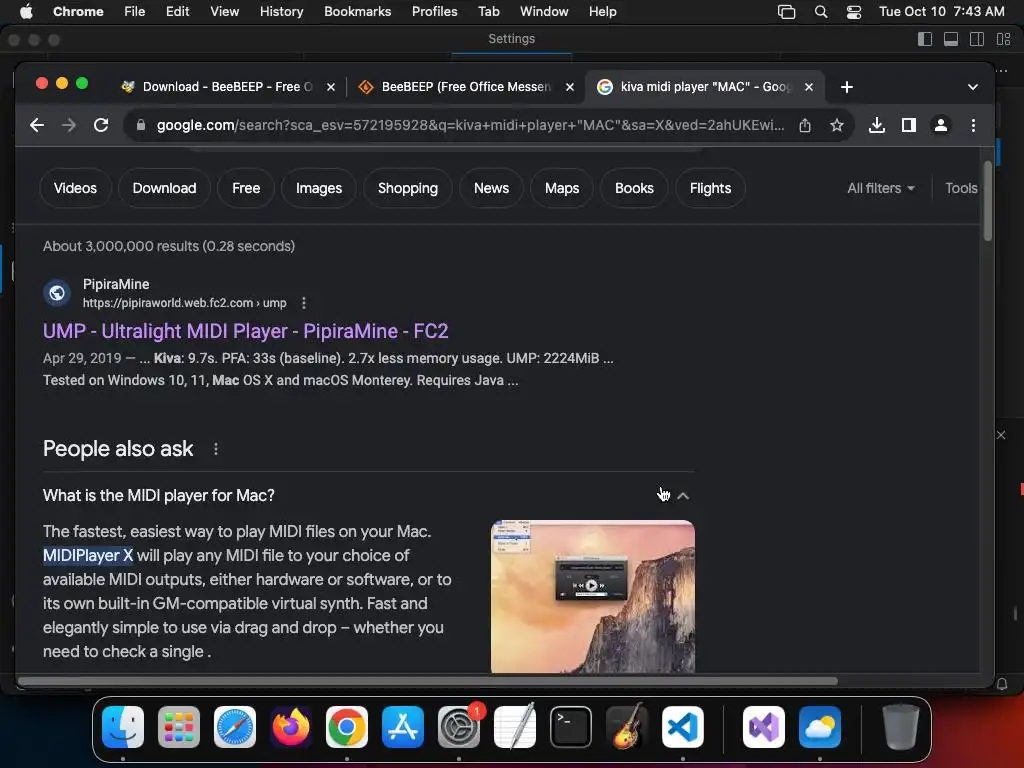Toggle primary sidebar in Settings window behind

(925, 39)
